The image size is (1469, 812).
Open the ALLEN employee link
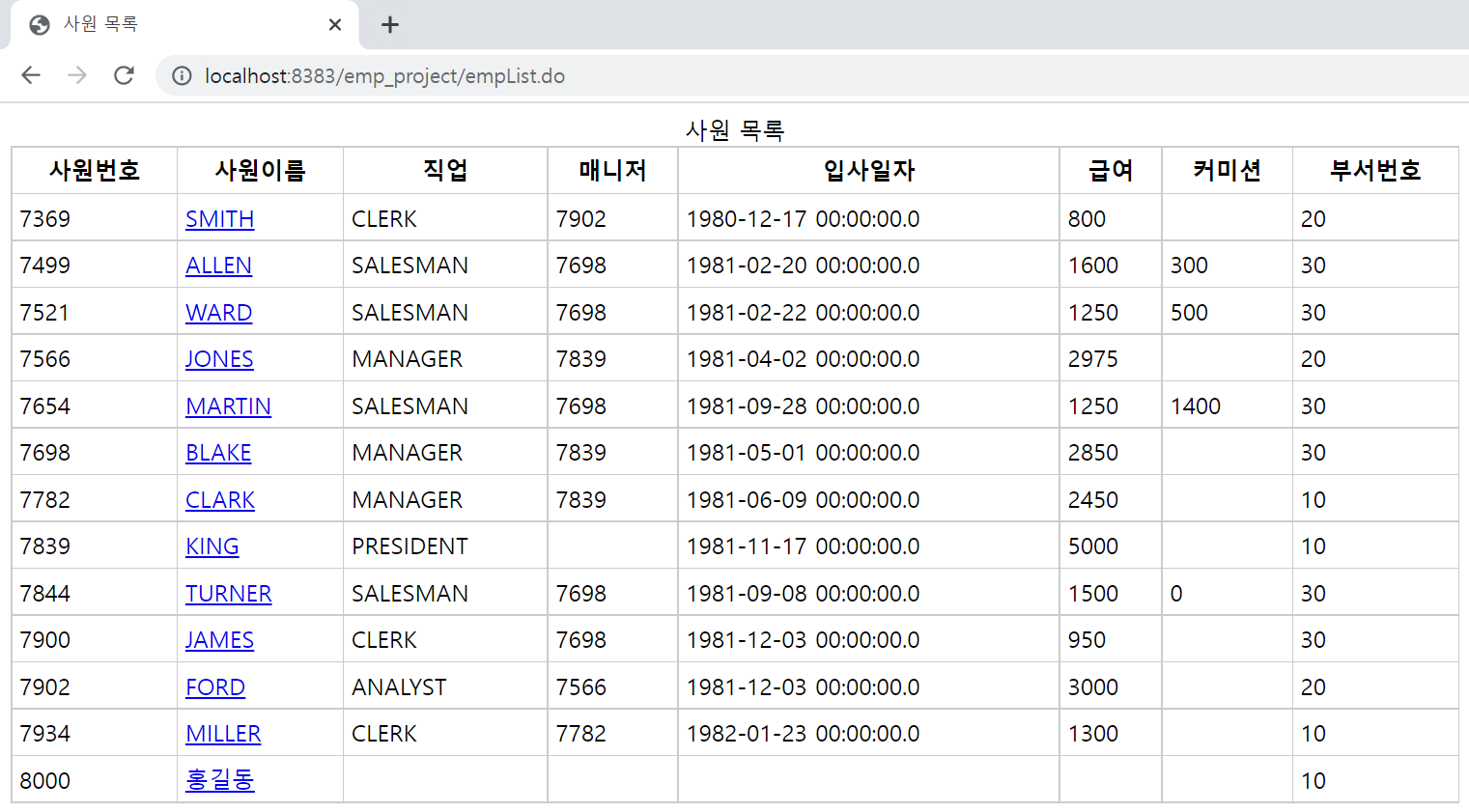pos(218,266)
